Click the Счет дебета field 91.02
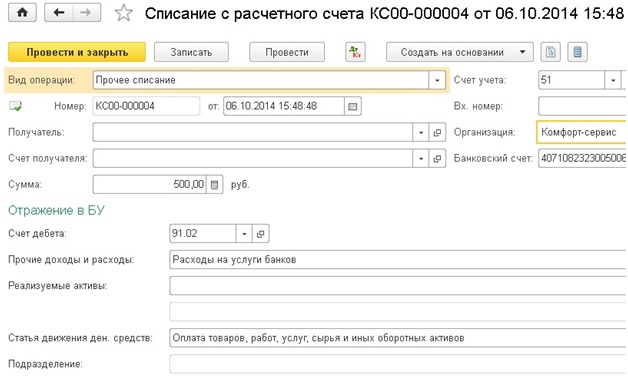Viewport: 628px width, 387px height. click(x=203, y=234)
